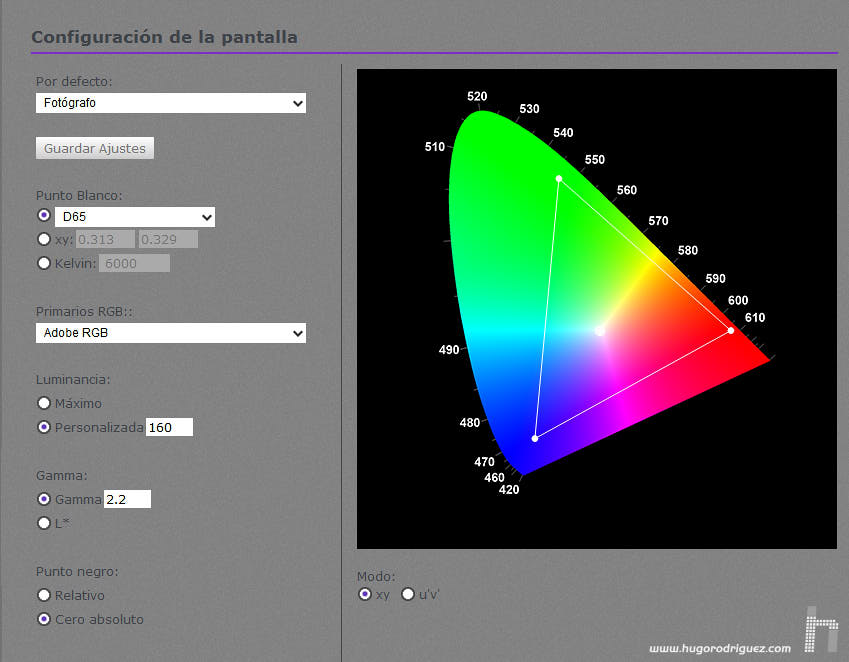Set luminance to Máximo
849x662 pixels.
pyautogui.click(x=43, y=403)
